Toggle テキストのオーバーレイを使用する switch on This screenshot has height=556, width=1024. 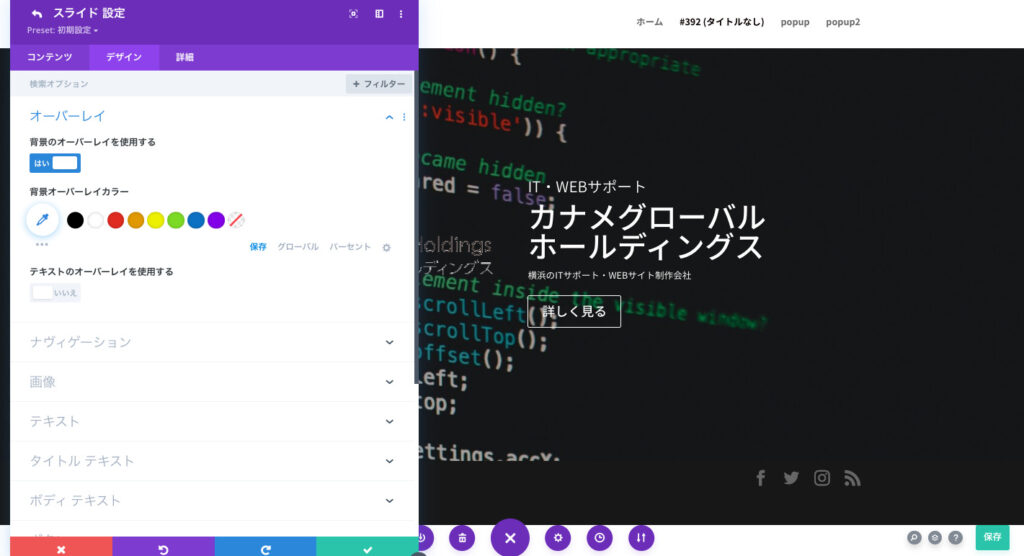[55, 292]
